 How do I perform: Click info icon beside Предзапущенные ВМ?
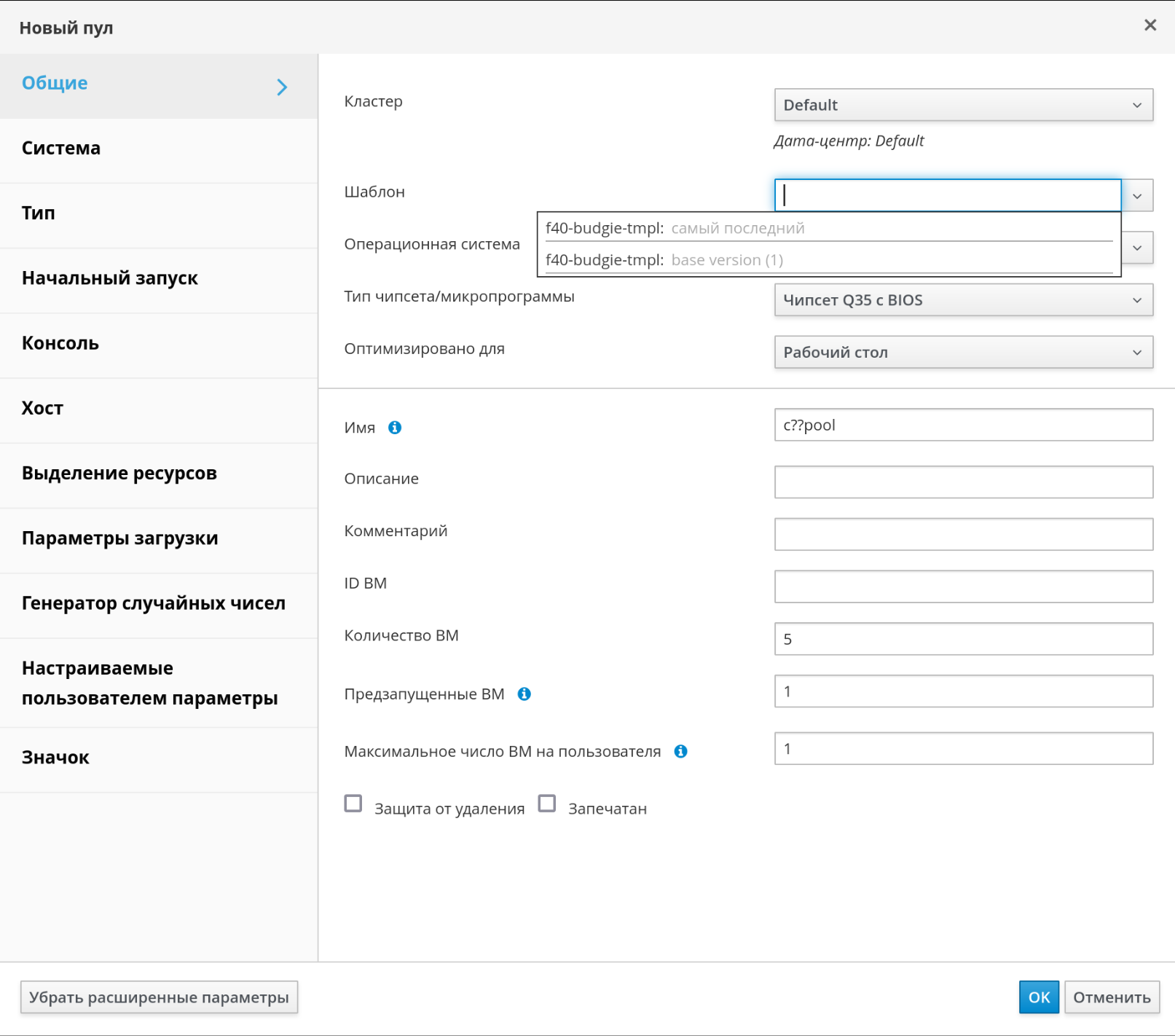pyautogui.click(x=524, y=694)
